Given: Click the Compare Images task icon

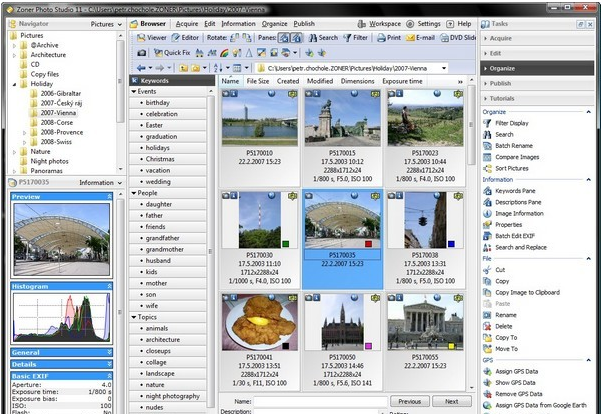Looking at the screenshot, I should click(x=487, y=157).
